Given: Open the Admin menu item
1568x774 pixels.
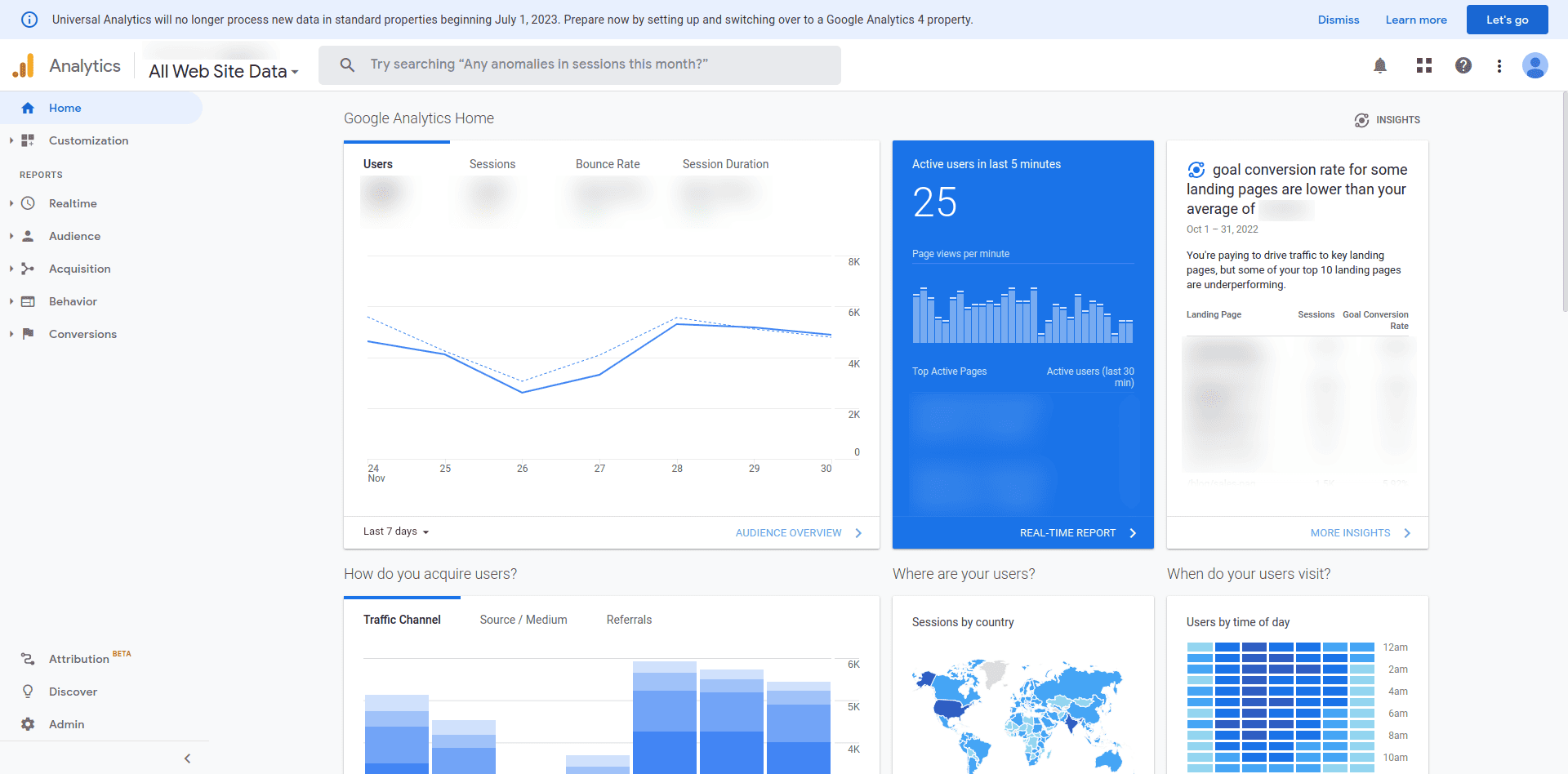Looking at the screenshot, I should 101,724.
